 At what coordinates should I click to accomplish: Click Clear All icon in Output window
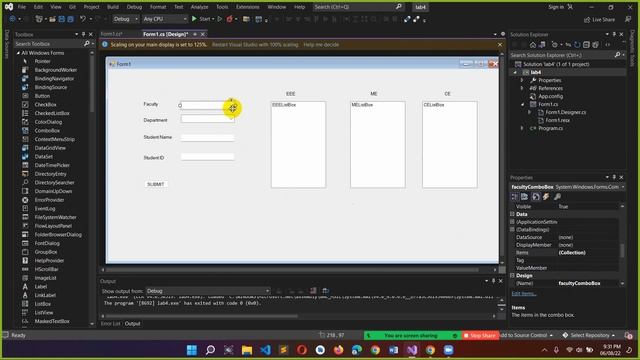tap(313, 291)
